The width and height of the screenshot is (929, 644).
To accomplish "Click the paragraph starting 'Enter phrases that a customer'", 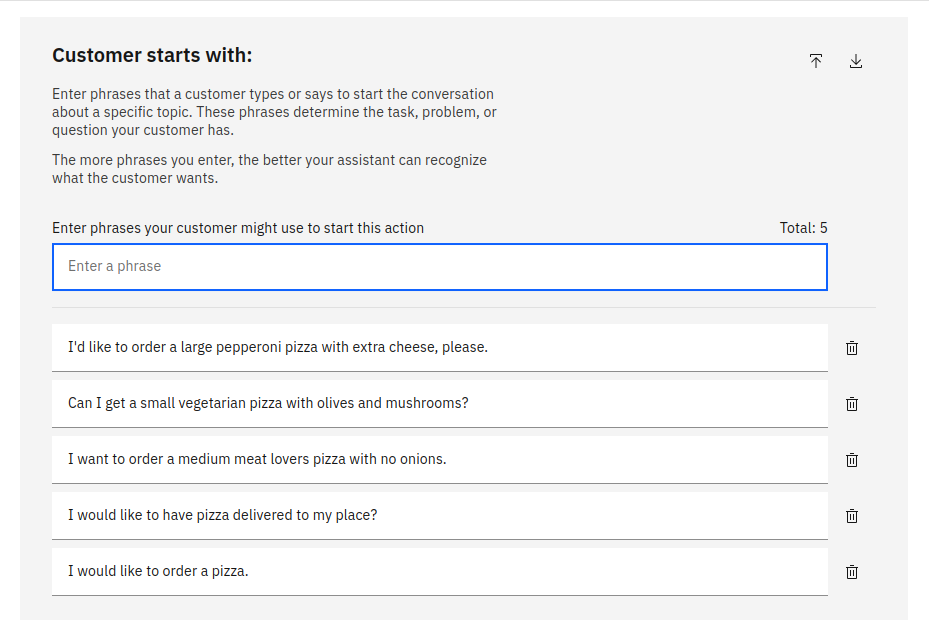I will [x=274, y=112].
